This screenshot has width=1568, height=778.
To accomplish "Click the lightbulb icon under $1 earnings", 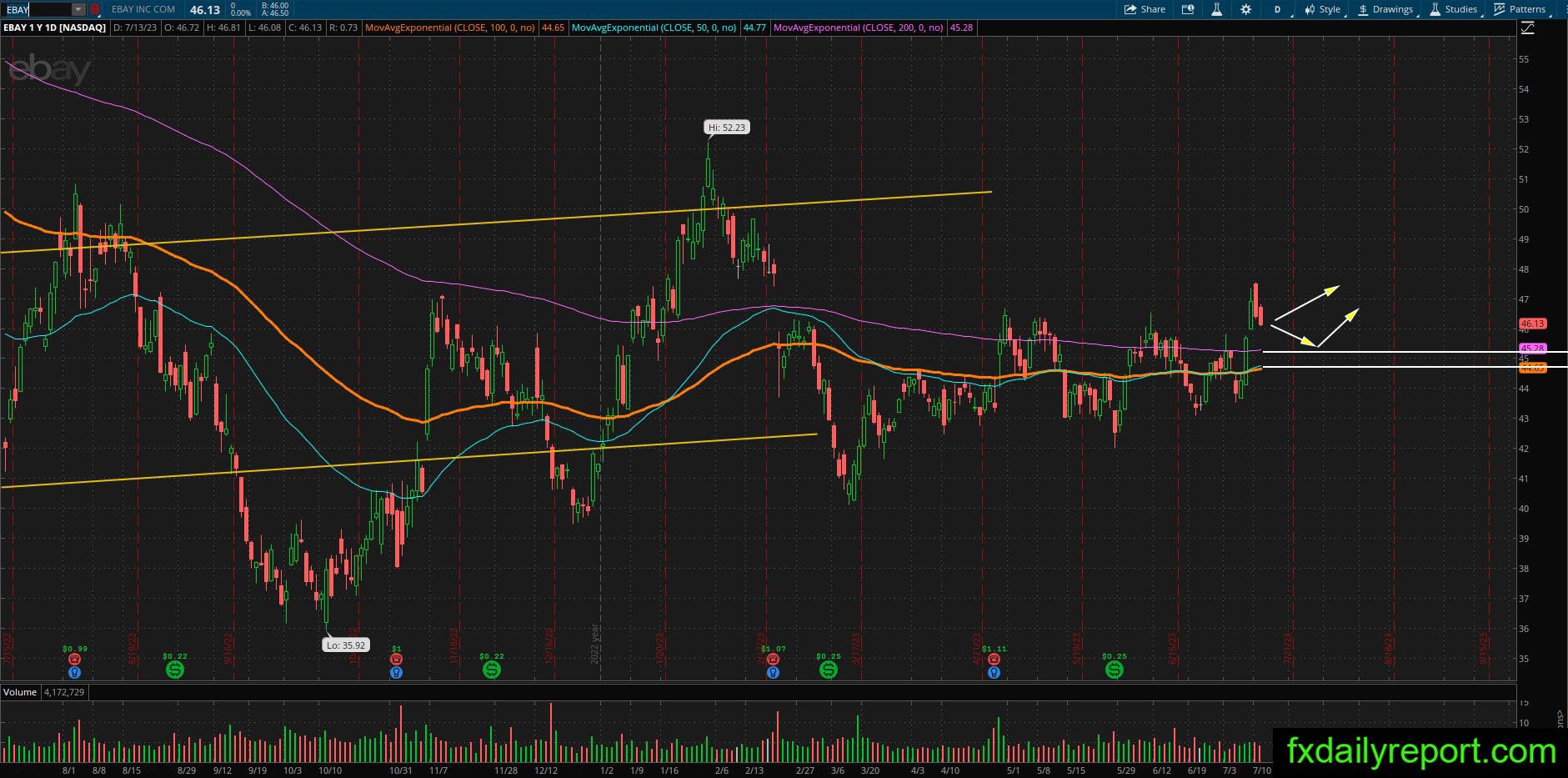I will 396,672.
